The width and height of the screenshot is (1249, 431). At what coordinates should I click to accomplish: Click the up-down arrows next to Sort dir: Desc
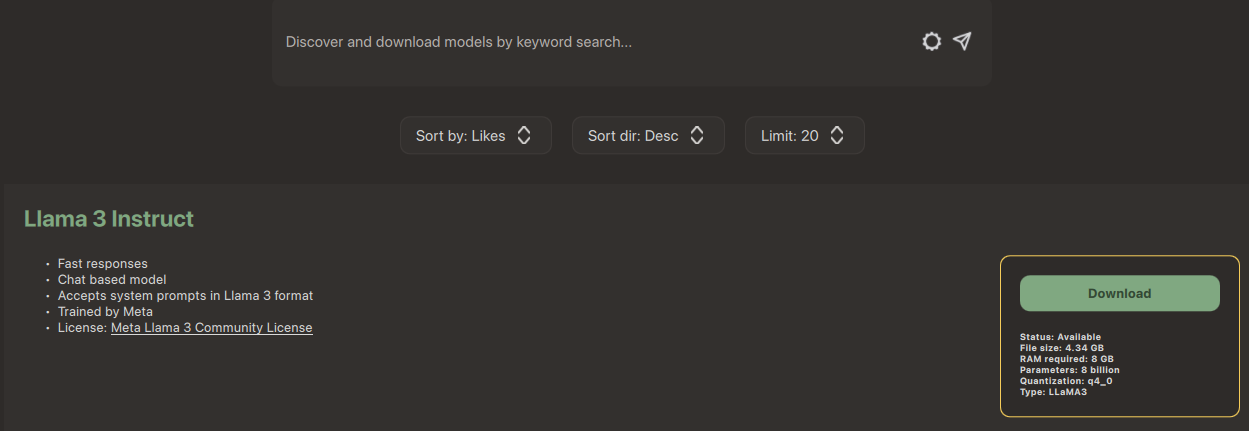pyautogui.click(x=697, y=136)
